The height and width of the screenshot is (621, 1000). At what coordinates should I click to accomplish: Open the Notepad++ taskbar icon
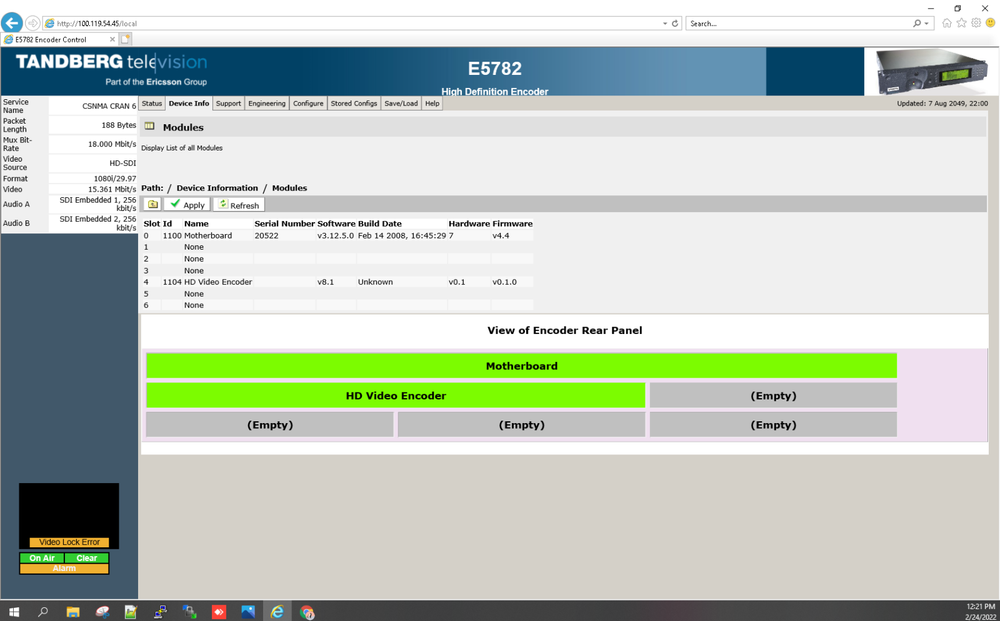coord(131,612)
